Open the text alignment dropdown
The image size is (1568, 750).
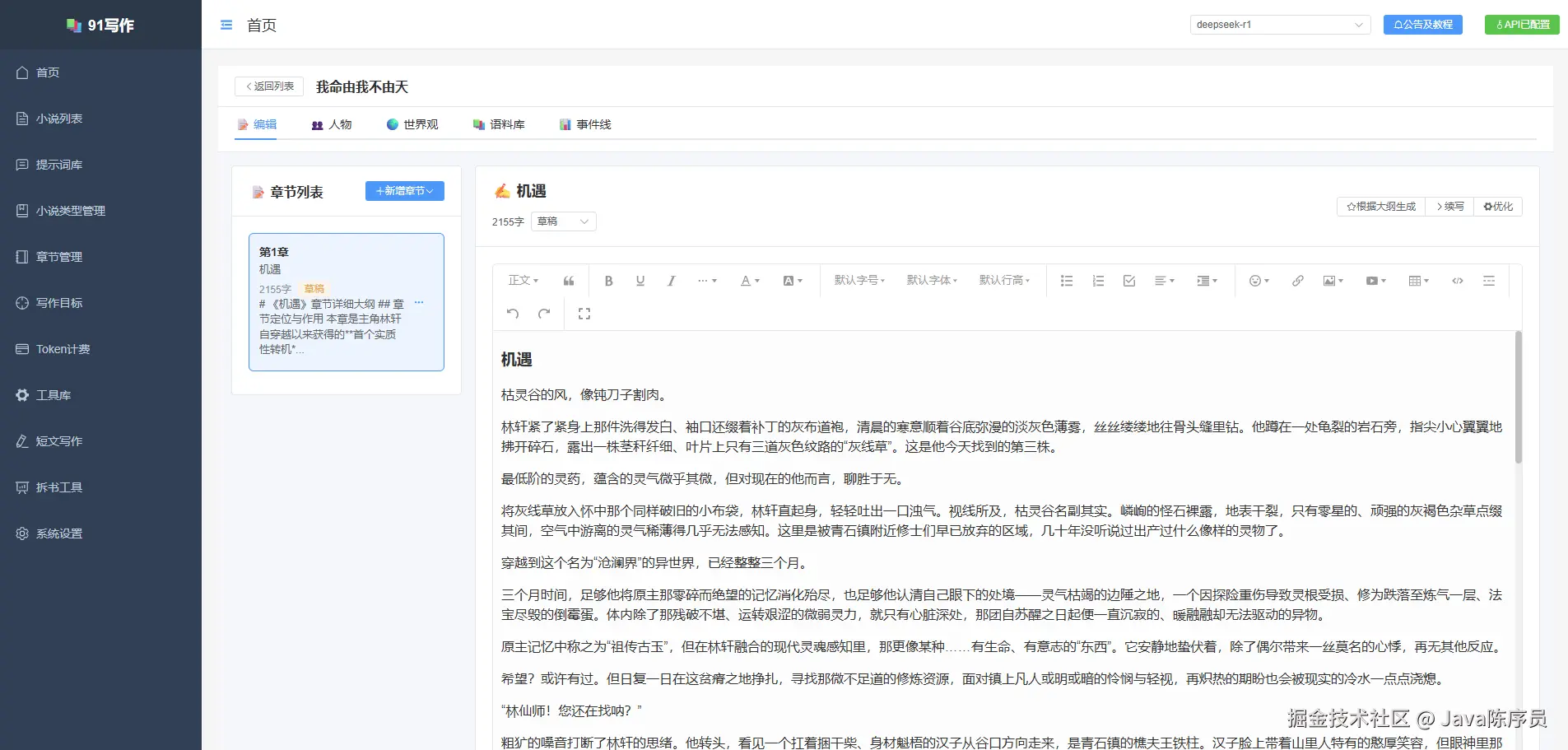pyautogui.click(x=1165, y=281)
